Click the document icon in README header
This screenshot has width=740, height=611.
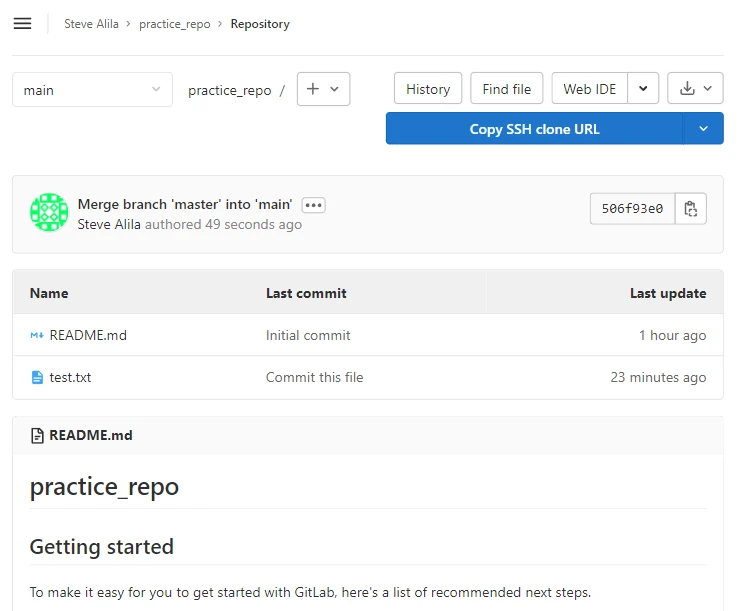(x=38, y=436)
